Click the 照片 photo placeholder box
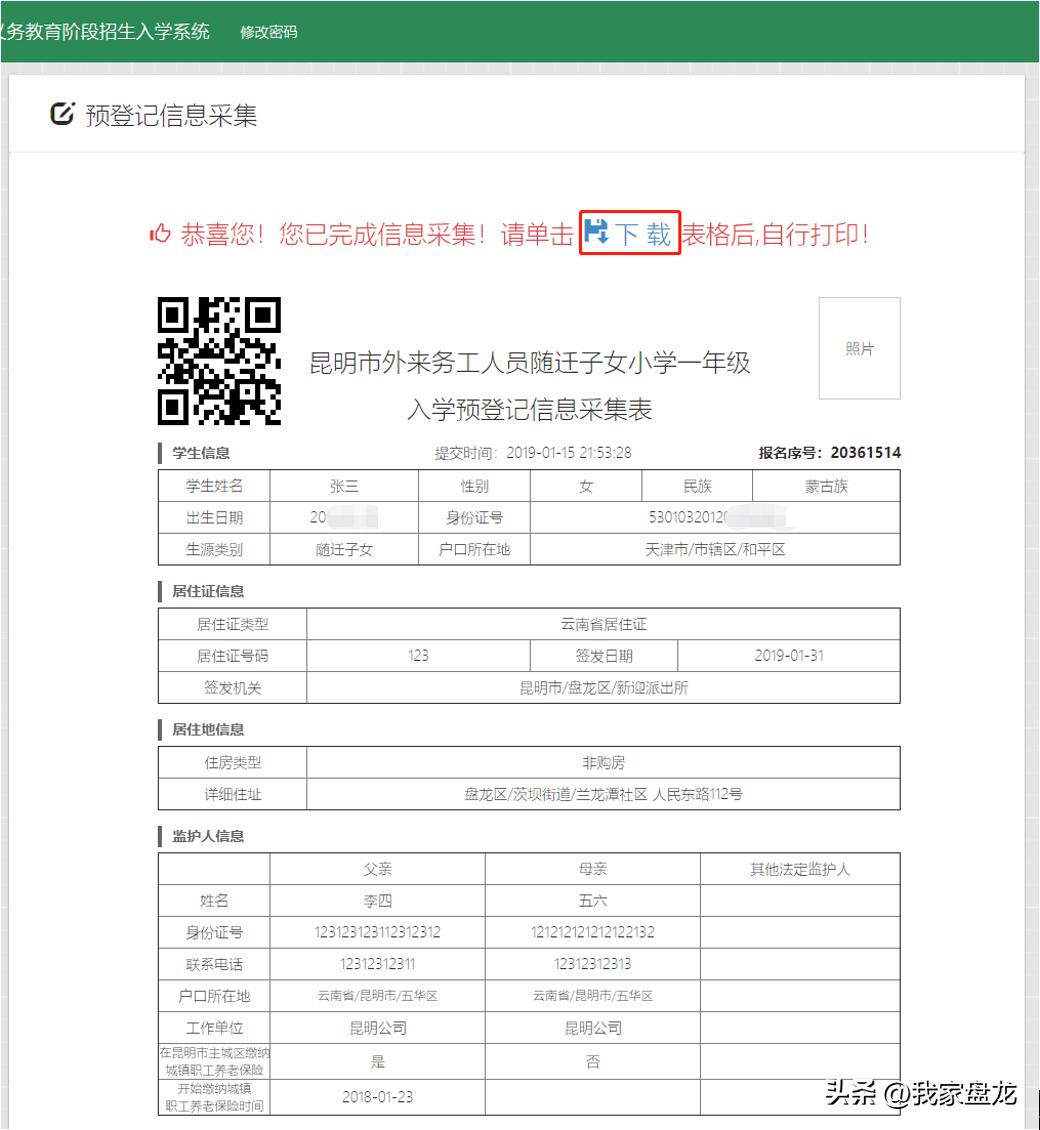Screen dimensions: 1040x1130 pos(858,346)
